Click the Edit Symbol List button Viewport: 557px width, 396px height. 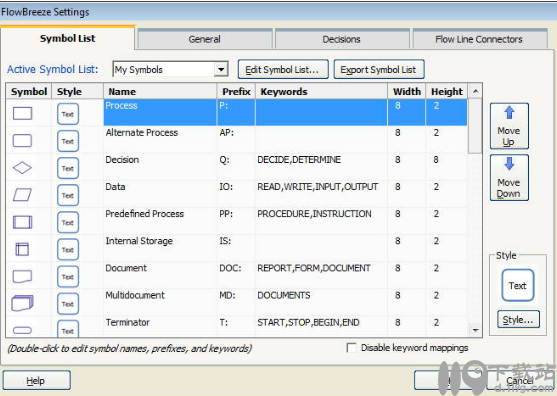click(x=283, y=69)
